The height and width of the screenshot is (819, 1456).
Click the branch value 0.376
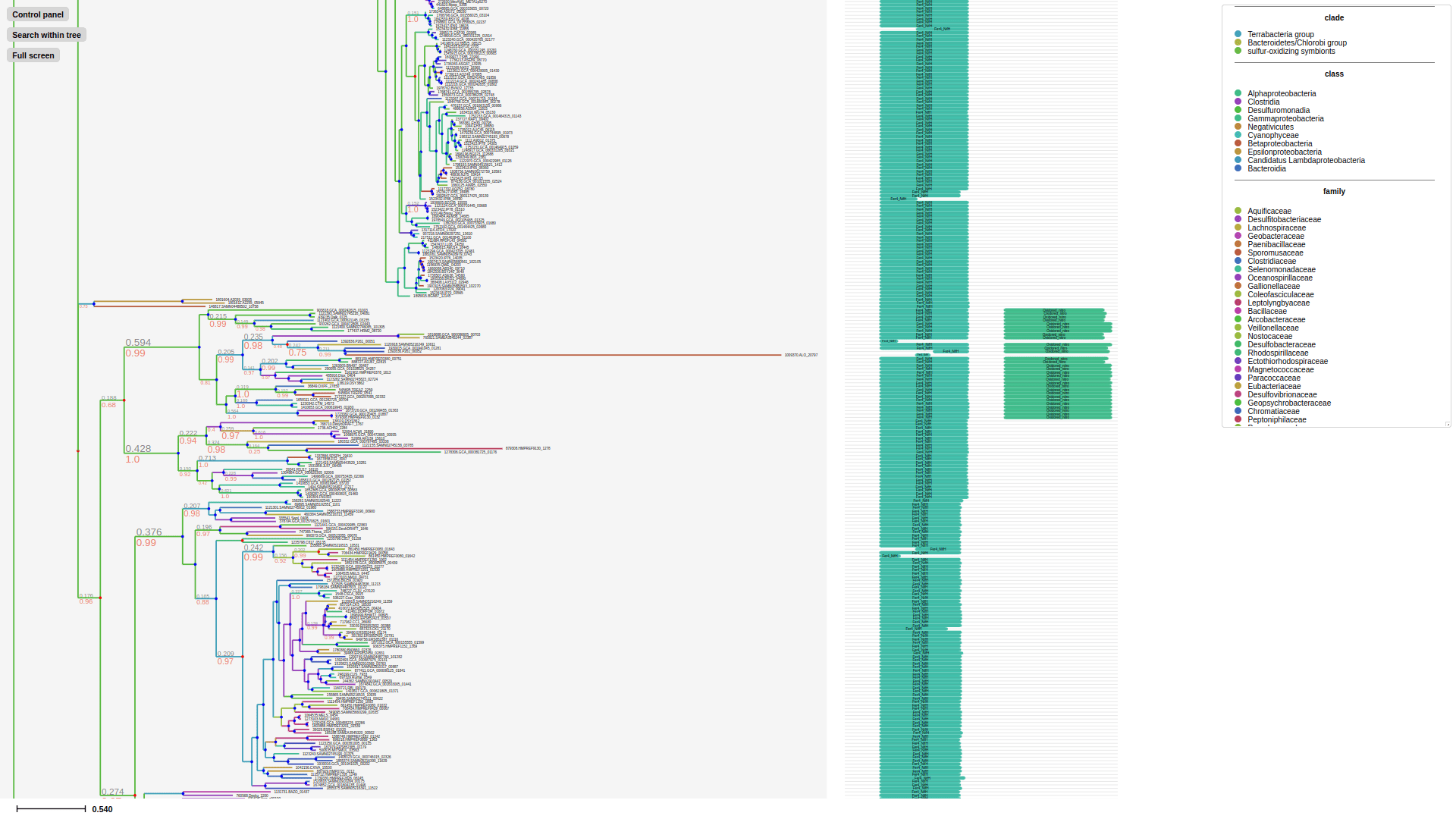tap(149, 532)
